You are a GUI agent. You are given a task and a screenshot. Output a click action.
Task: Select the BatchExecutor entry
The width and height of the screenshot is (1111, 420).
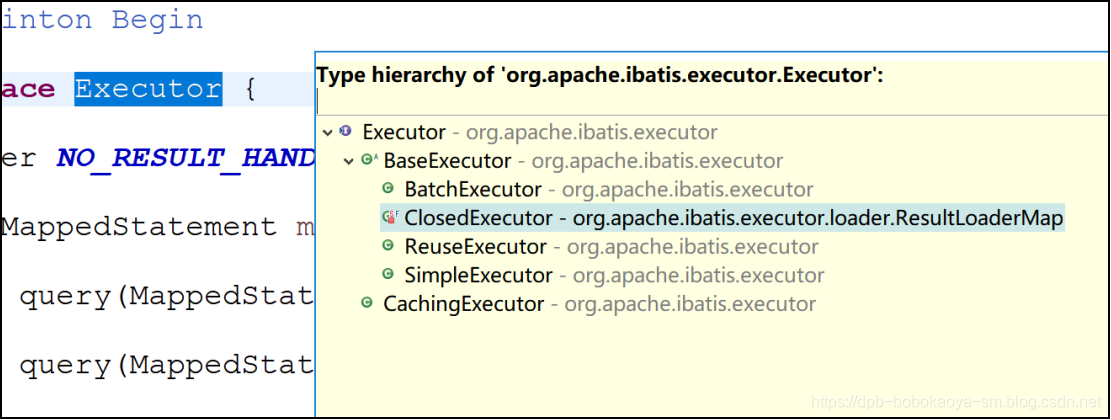click(x=609, y=190)
